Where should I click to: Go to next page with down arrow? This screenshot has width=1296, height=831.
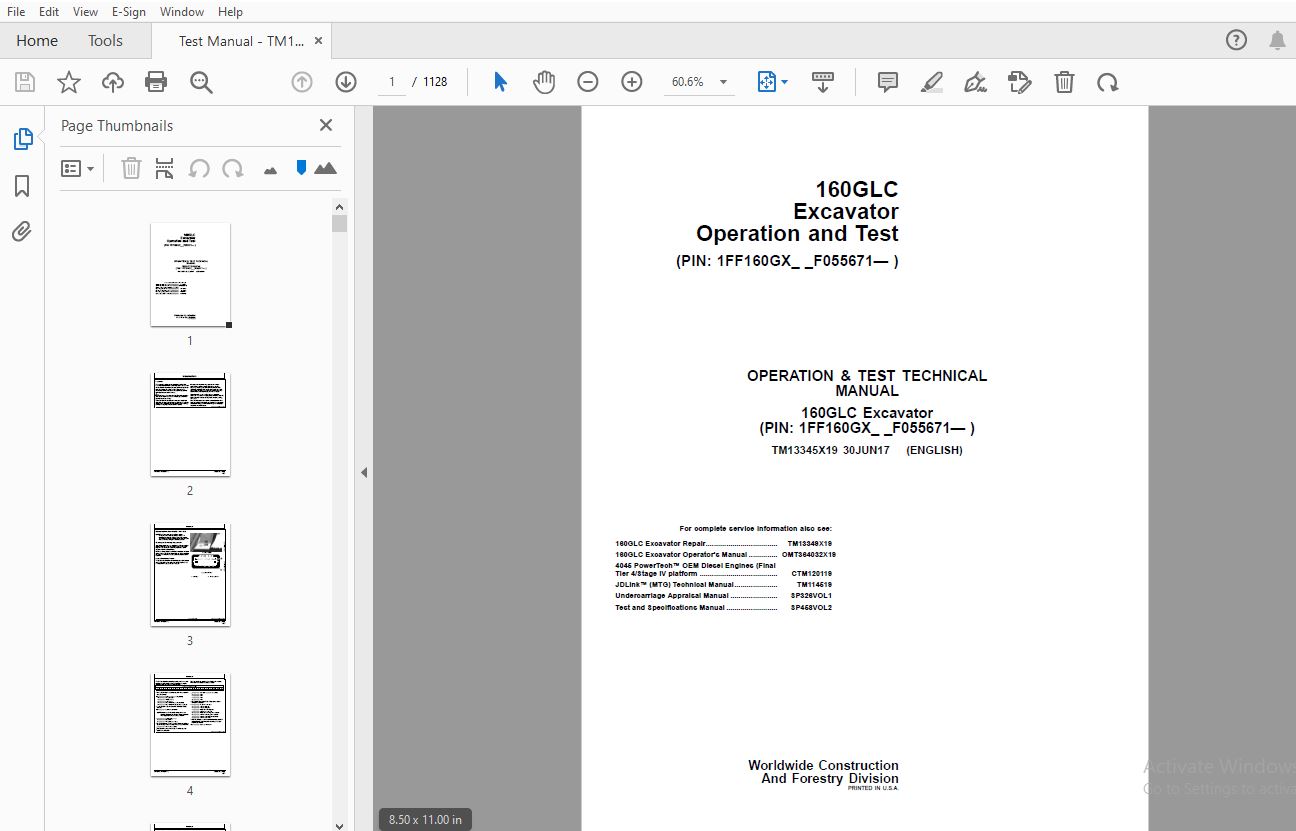coord(346,82)
